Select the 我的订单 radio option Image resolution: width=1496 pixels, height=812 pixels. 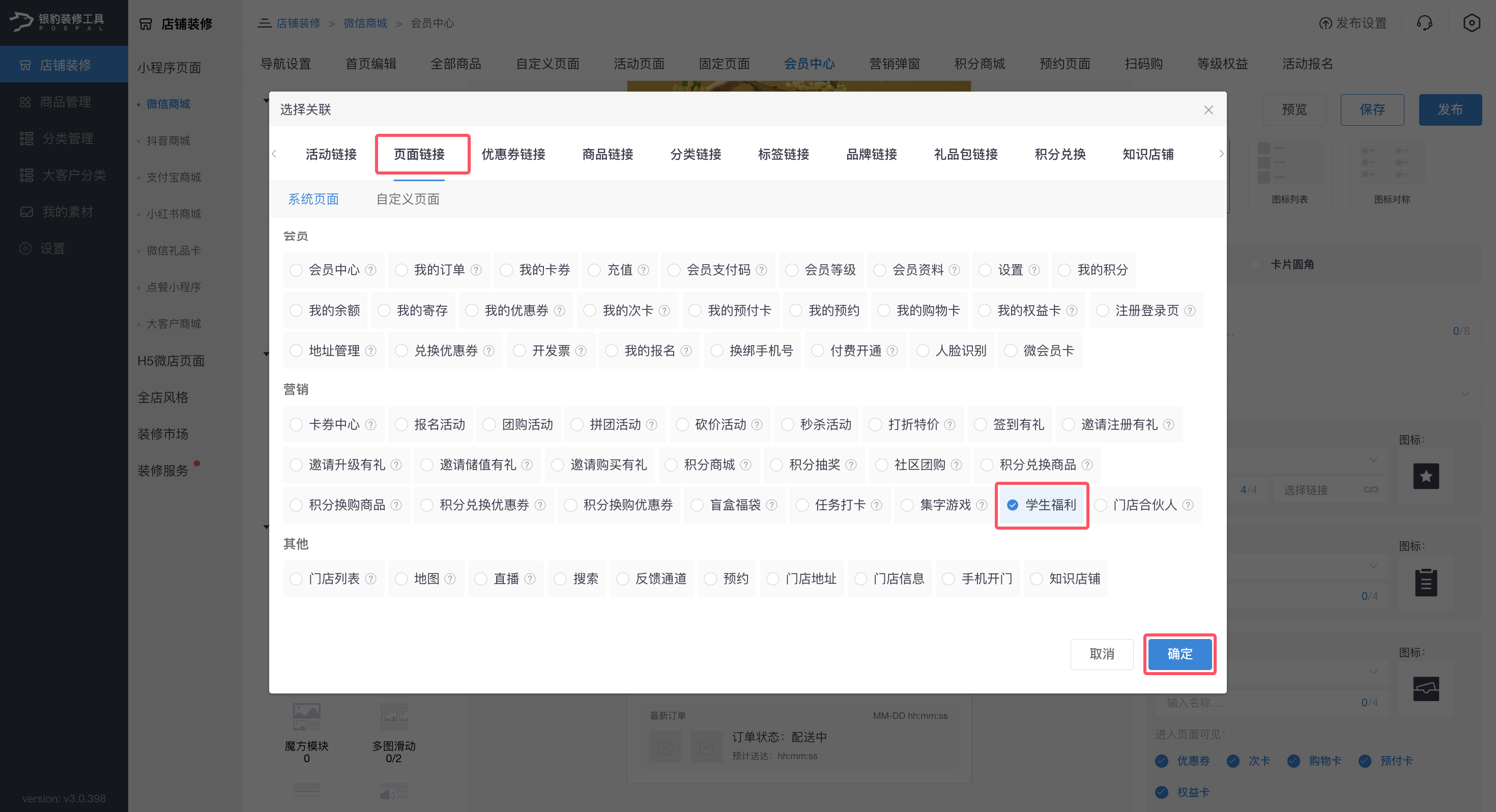point(401,270)
